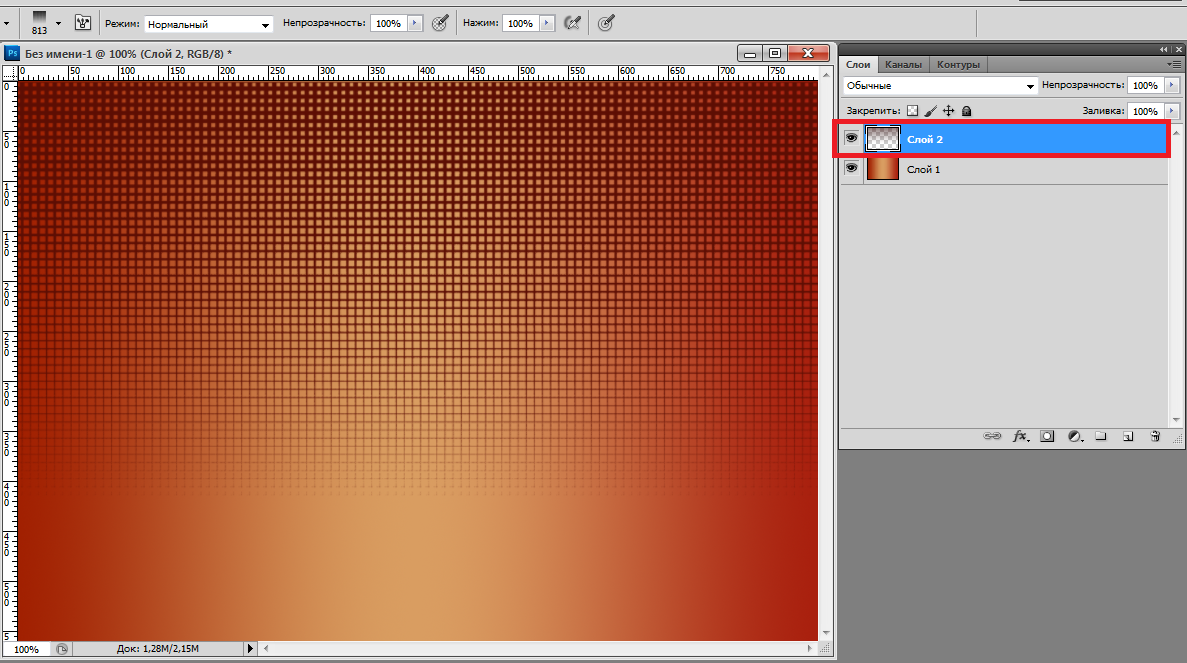Viewport: 1187px width, 663px height.
Task: Switch to the Каналы tab
Action: (x=903, y=64)
